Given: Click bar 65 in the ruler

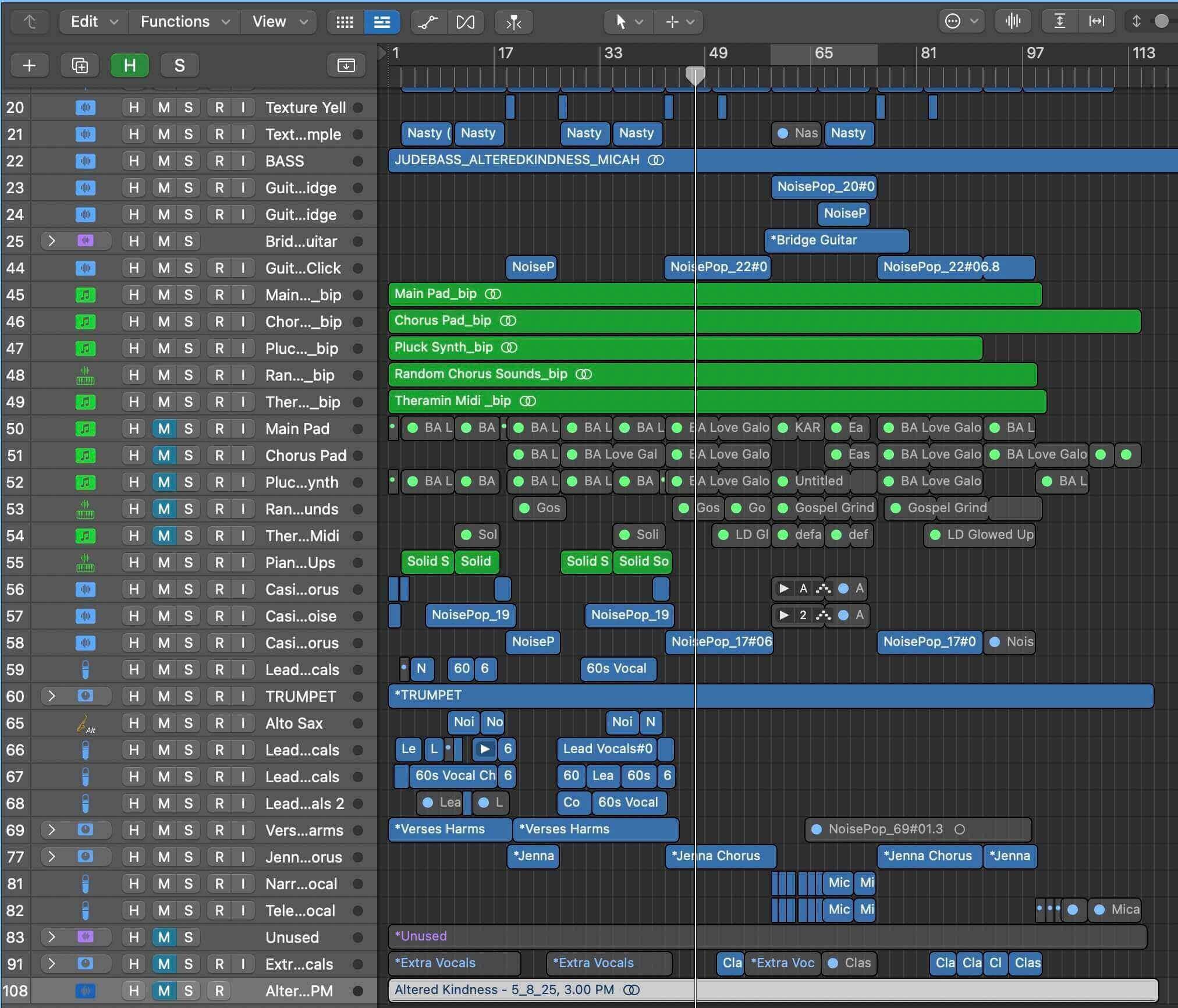Looking at the screenshot, I should pyautogui.click(x=823, y=54).
